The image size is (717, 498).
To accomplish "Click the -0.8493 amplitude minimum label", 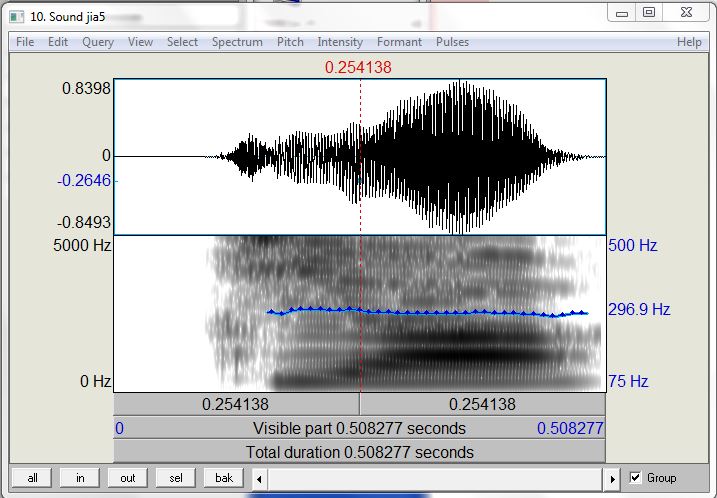I will point(84,223).
